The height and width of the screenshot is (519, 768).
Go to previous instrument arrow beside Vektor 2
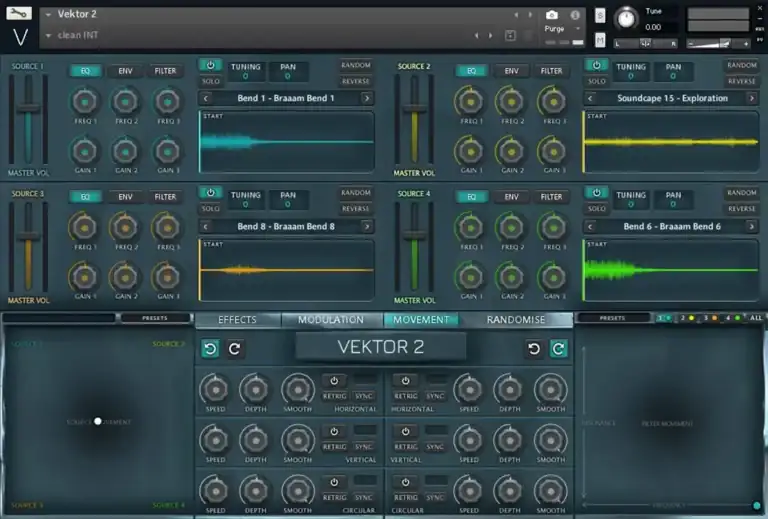(x=516, y=15)
